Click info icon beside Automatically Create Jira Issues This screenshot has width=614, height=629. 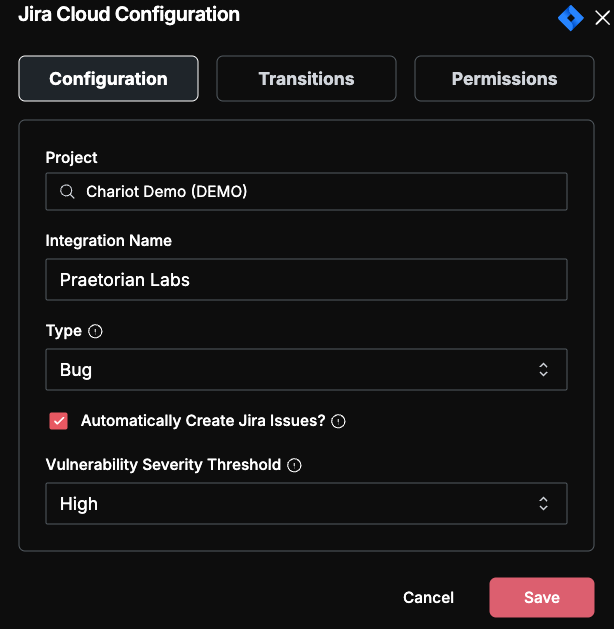[338, 421]
